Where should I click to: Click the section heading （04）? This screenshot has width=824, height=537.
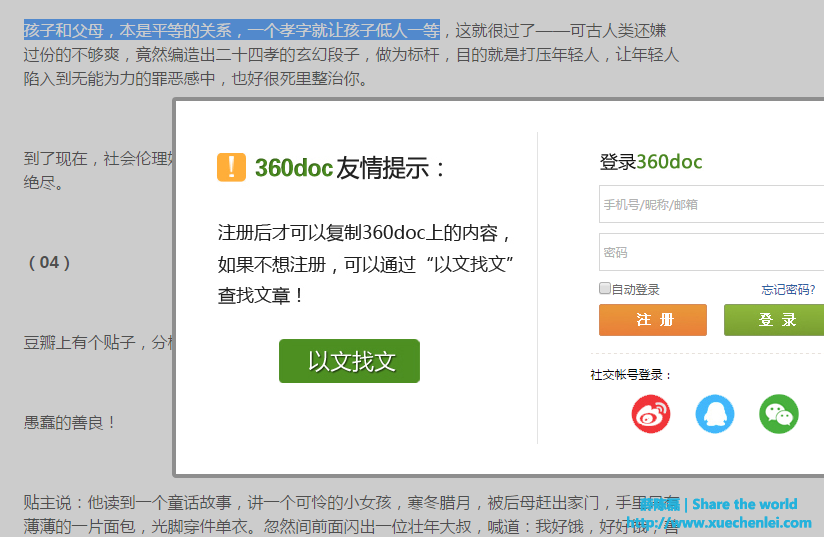coord(49,262)
